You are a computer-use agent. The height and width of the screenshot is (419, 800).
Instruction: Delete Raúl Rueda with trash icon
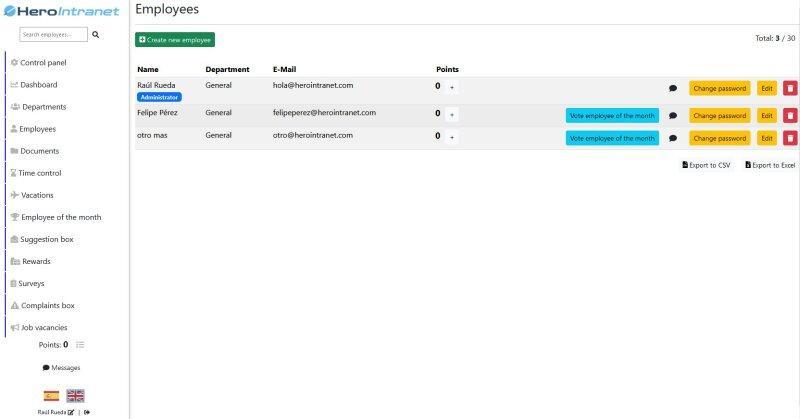pos(790,88)
